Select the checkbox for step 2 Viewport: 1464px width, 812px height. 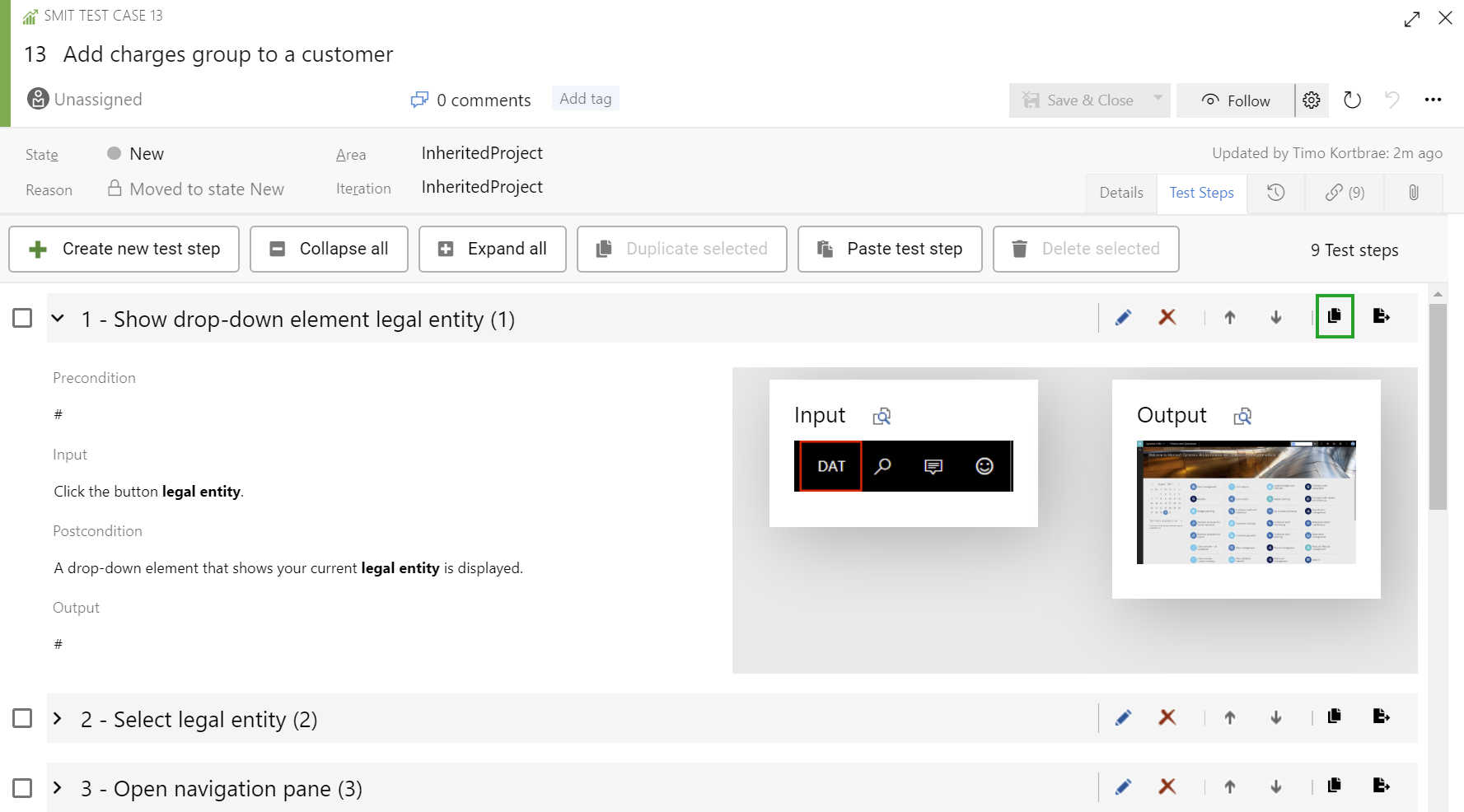[x=22, y=718]
